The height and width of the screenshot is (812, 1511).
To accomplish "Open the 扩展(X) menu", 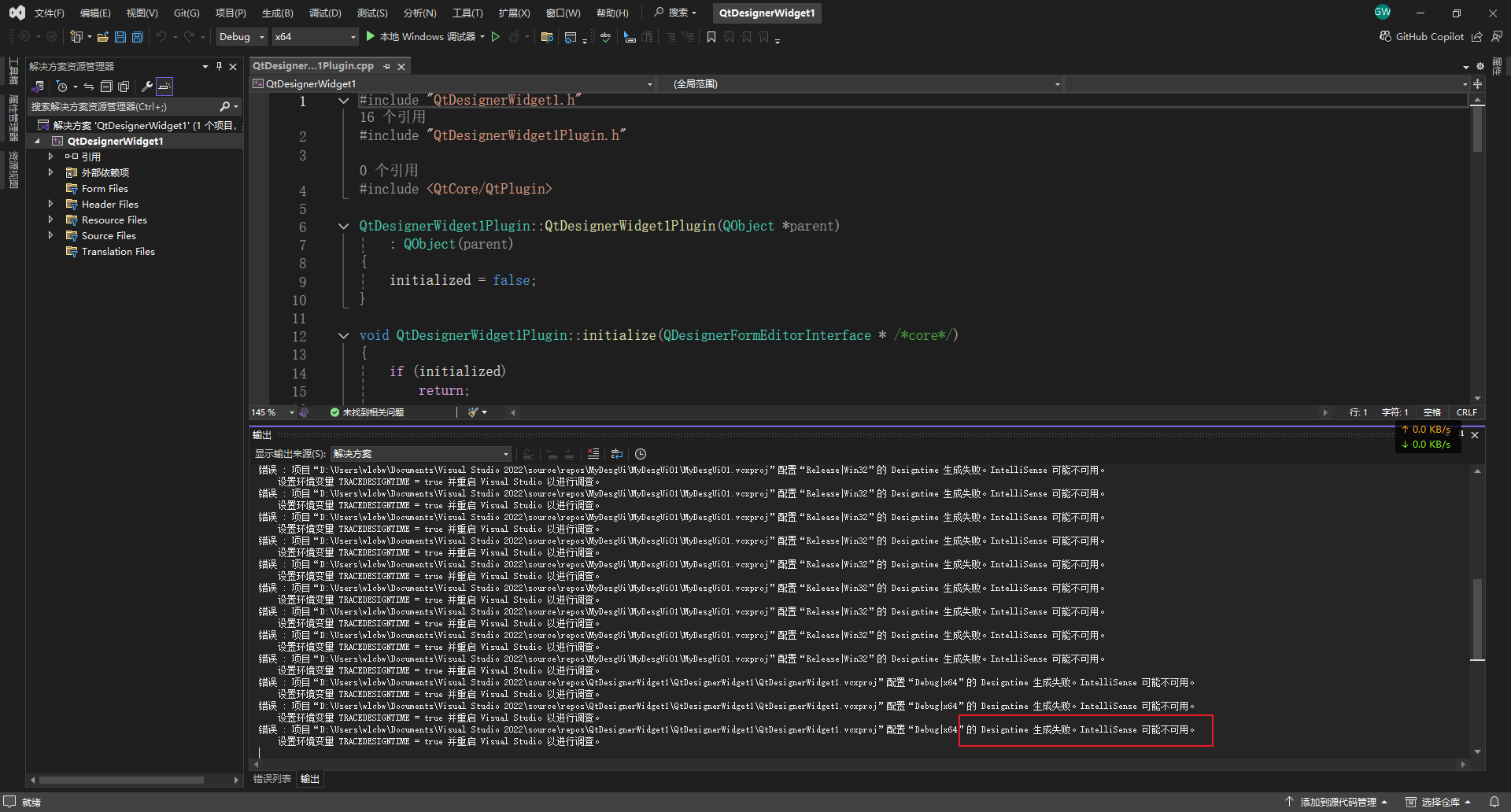I will coord(514,13).
